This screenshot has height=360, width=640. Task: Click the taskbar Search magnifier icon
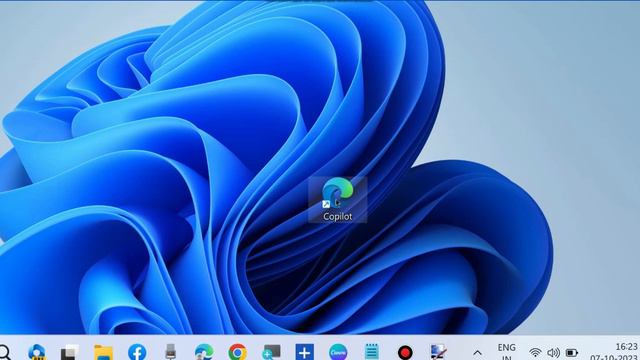click(x=4, y=352)
